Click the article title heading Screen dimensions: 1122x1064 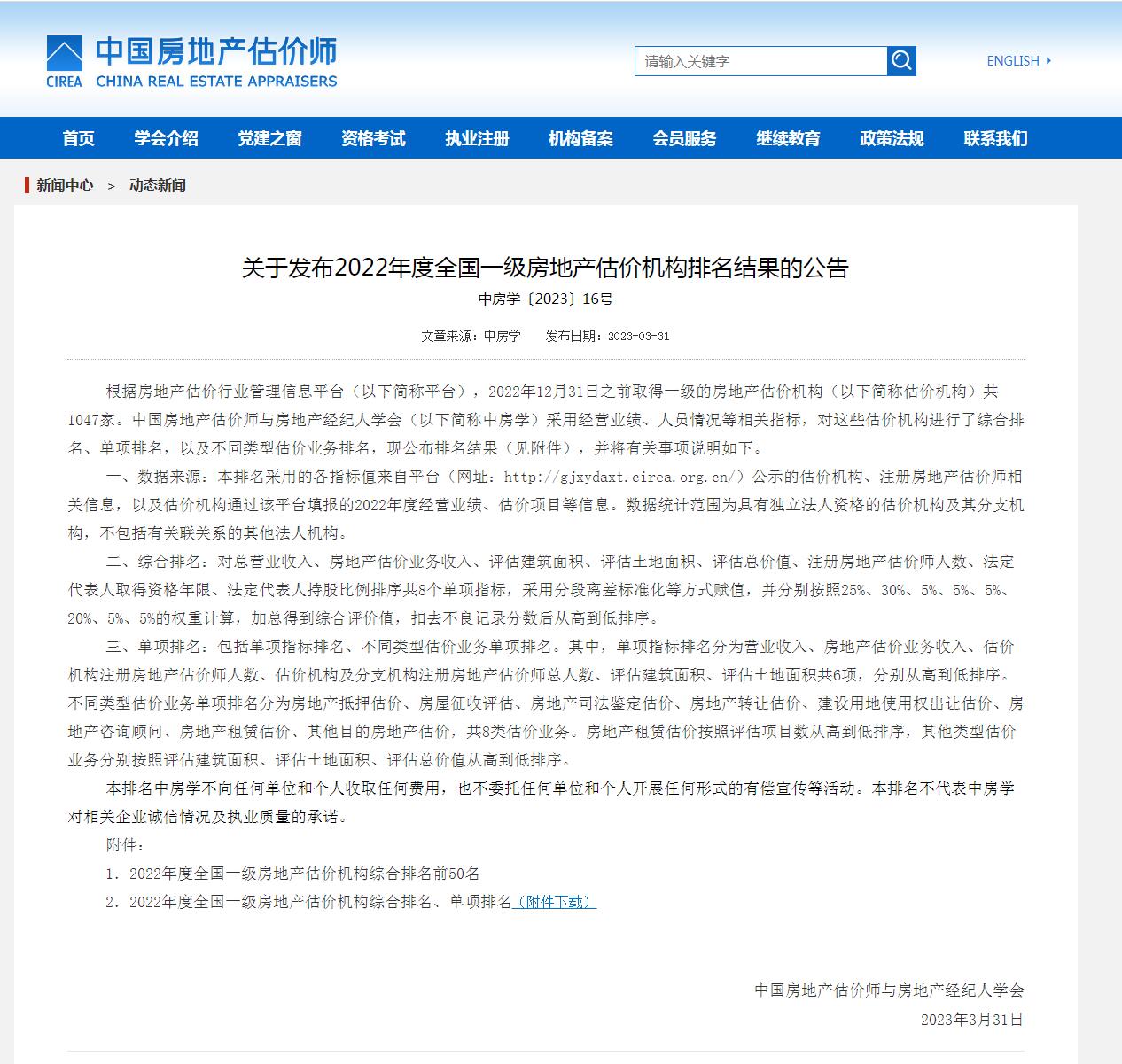[x=545, y=268]
